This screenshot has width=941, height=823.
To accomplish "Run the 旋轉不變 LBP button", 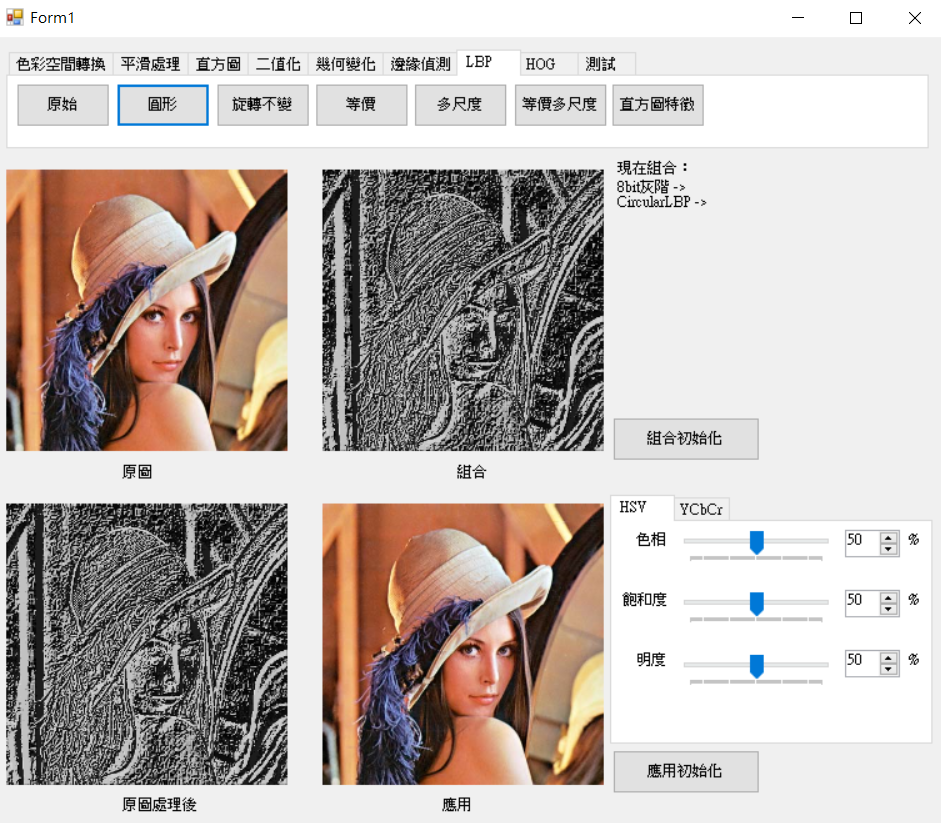I will [263, 104].
